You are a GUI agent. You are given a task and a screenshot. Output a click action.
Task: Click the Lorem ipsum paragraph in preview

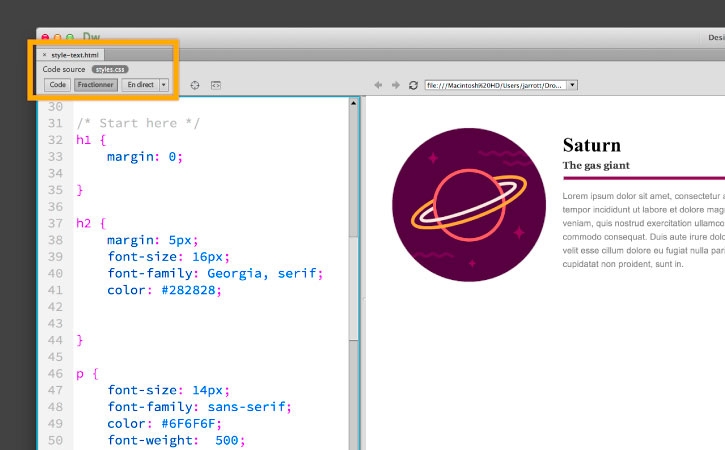coord(644,230)
